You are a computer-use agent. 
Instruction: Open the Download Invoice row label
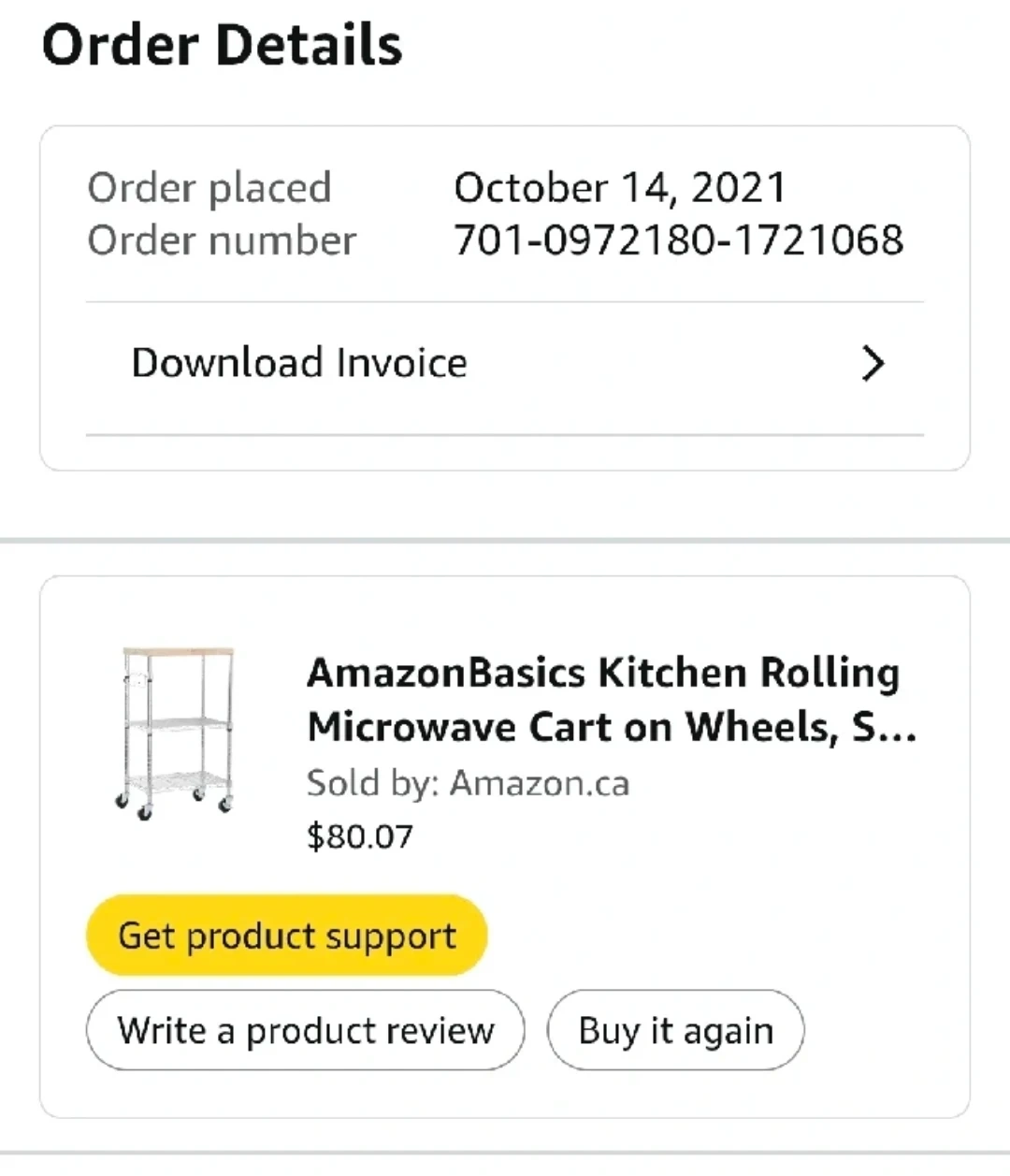pyautogui.click(x=299, y=363)
